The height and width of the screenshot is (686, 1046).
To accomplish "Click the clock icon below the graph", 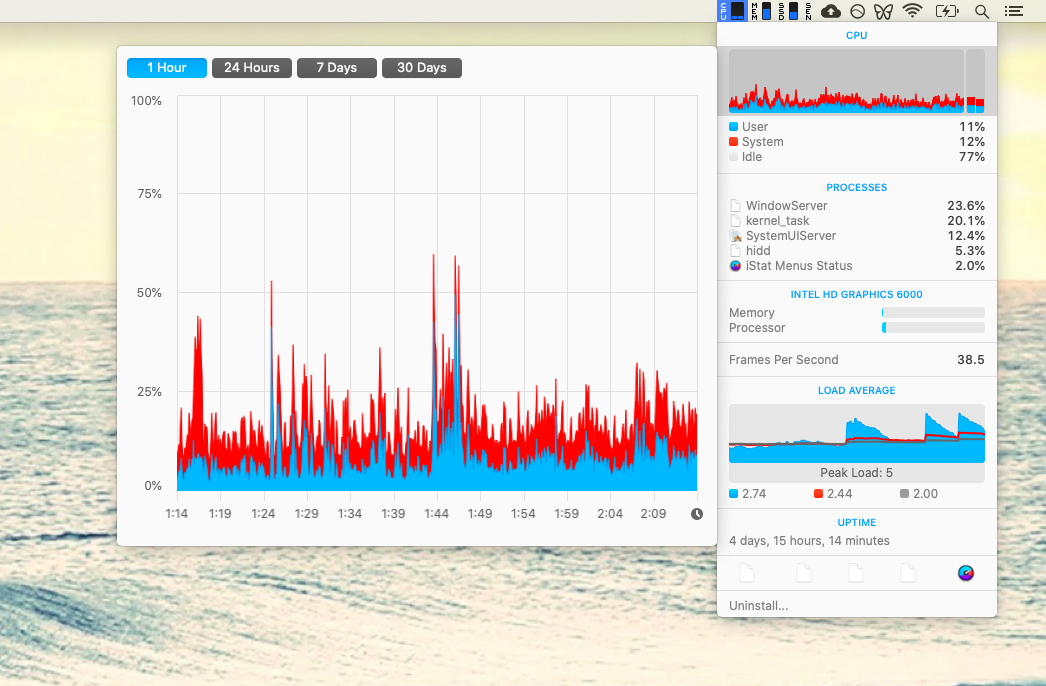I will (695, 513).
